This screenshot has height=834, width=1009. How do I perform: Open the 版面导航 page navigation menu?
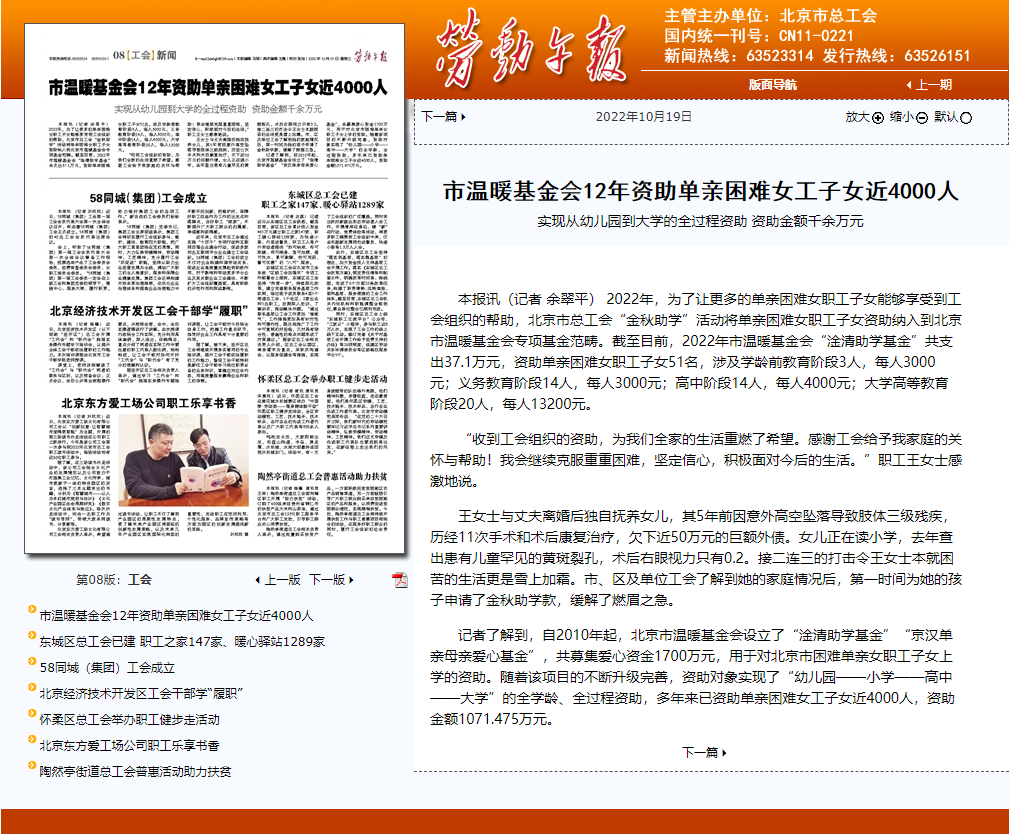click(773, 85)
